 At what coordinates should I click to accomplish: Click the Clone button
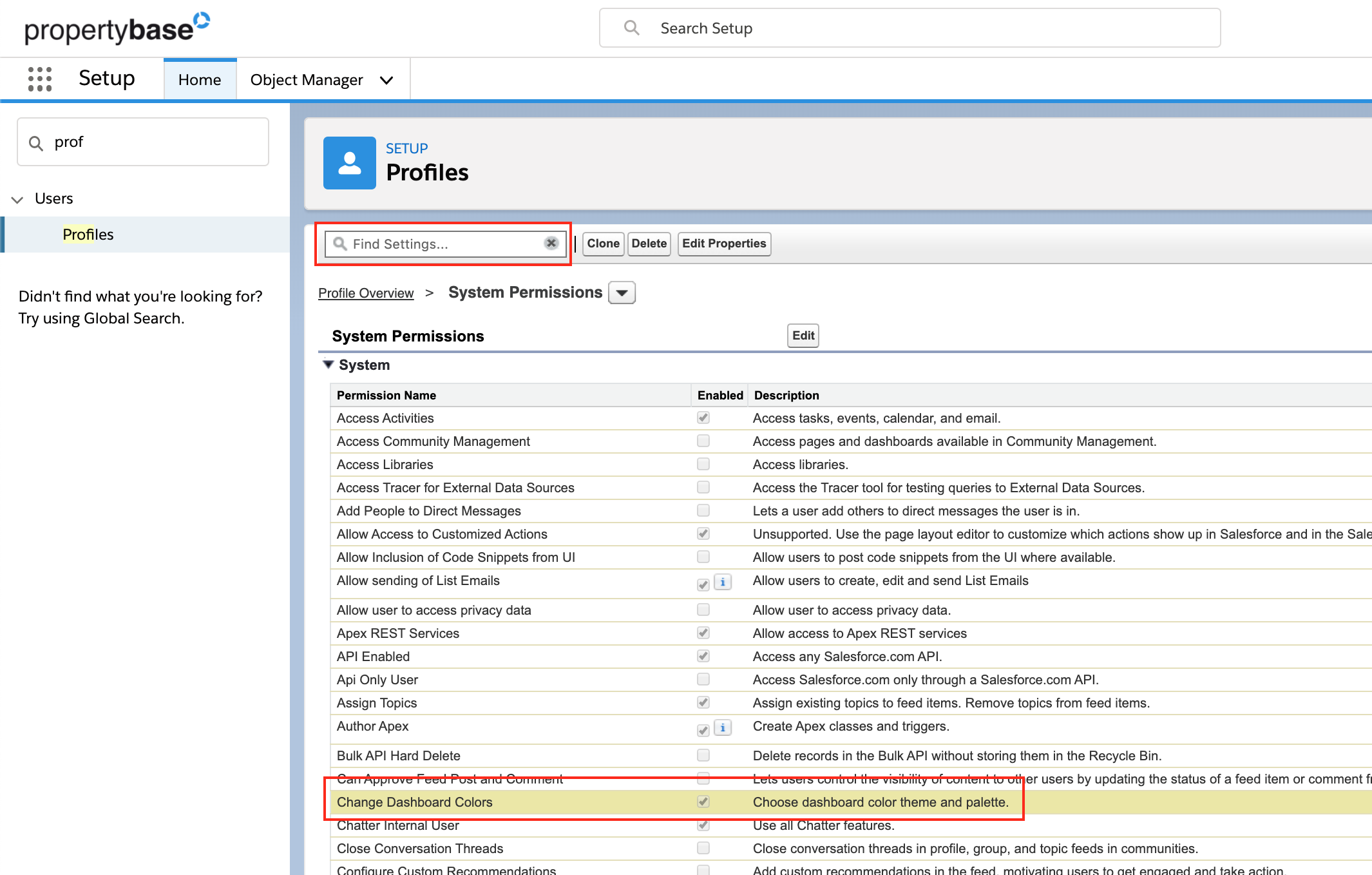(602, 244)
